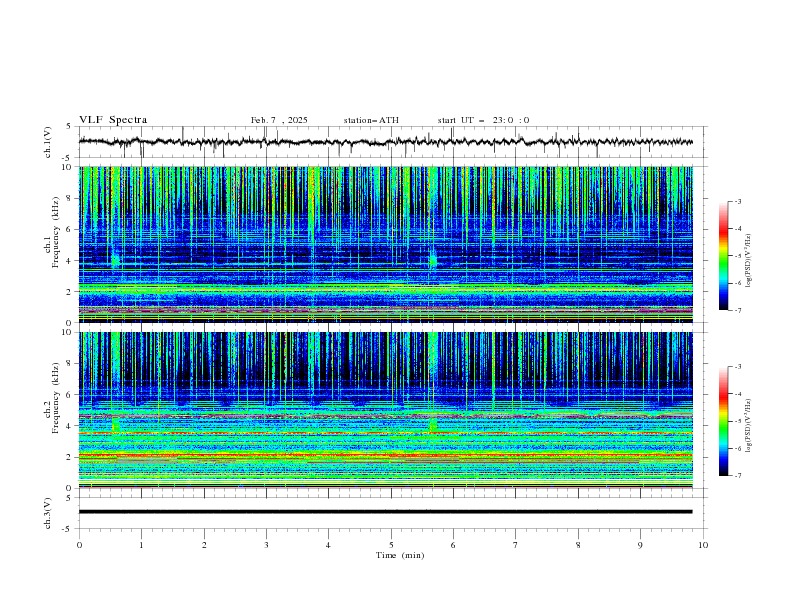
Task: Click the ch.1 PSD color scale bar
Action: (724, 256)
